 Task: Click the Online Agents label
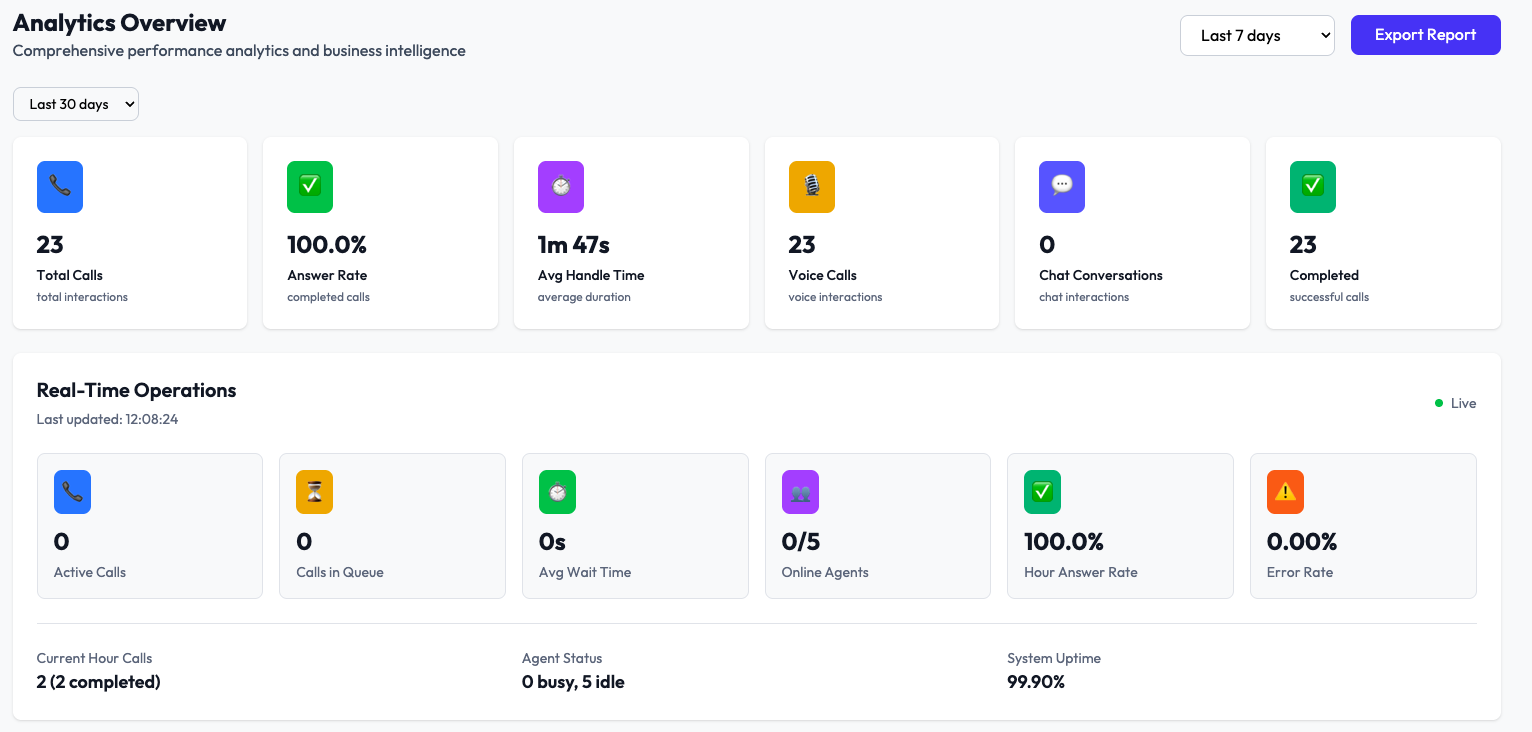click(825, 572)
